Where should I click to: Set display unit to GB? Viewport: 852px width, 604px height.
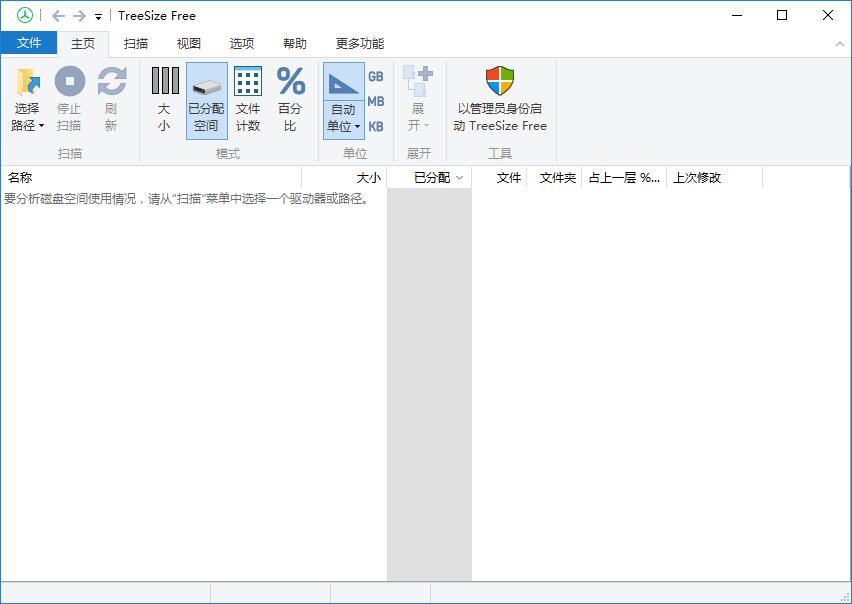tap(375, 77)
